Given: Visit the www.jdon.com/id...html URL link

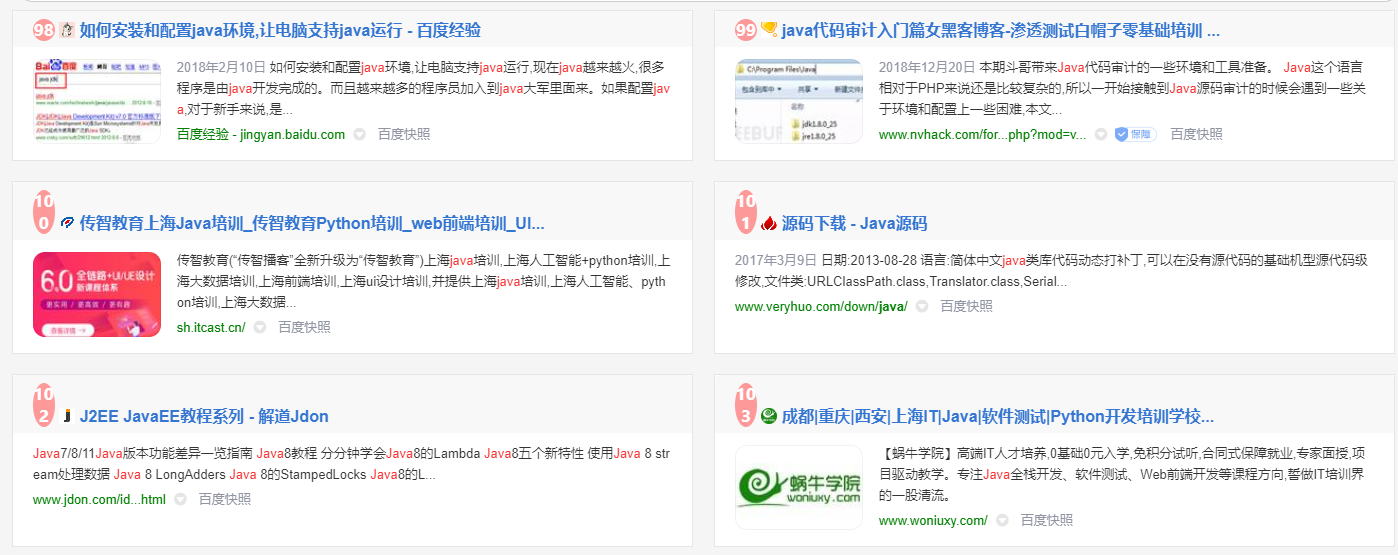Looking at the screenshot, I should (x=99, y=499).
